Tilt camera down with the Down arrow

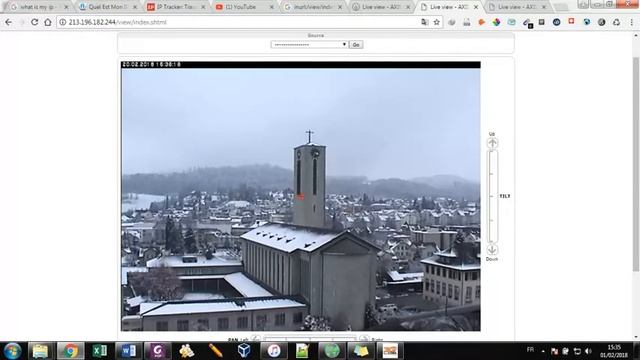pyautogui.click(x=492, y=249)
